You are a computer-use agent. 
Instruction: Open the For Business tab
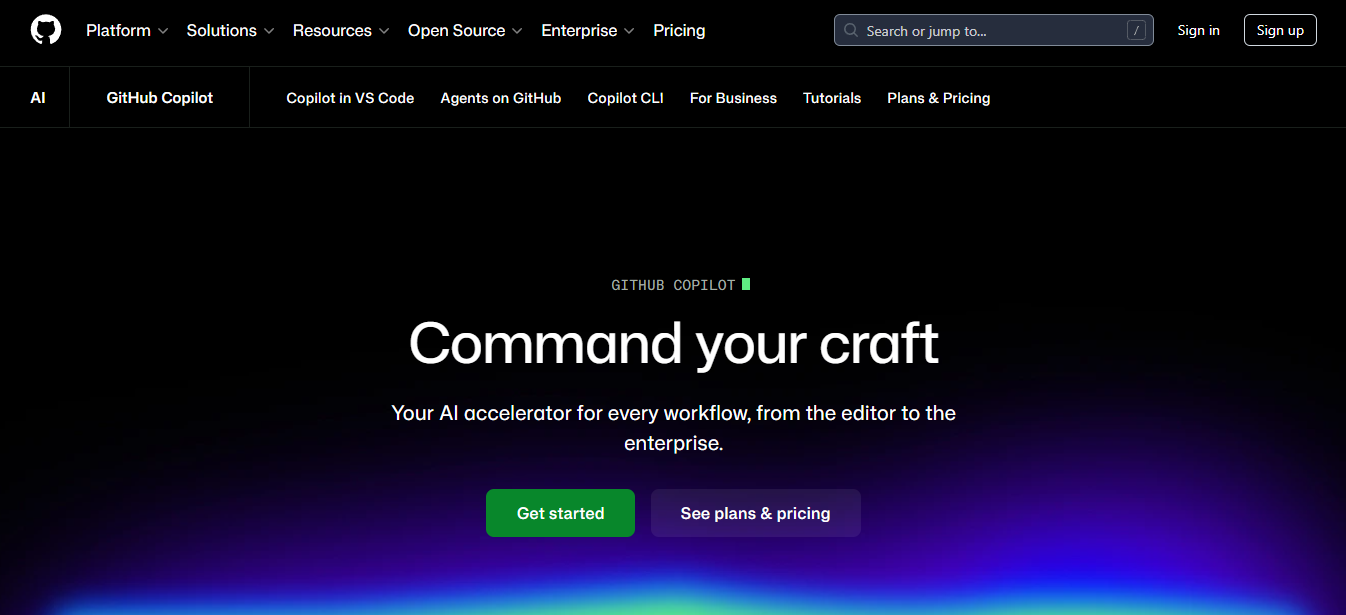[x=733, y=98]
